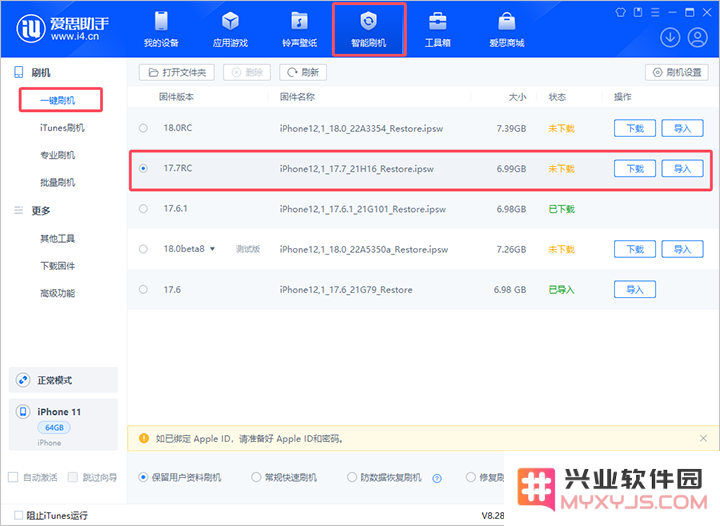Click the 固件版本 column header
Image resolution: width=720 pixels, height=526 pixels.
pos(176,97)
